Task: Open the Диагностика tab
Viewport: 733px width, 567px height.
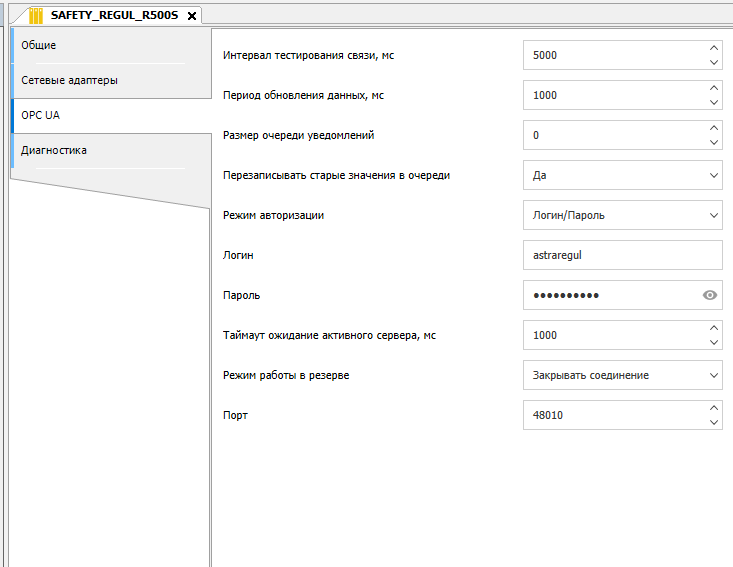Action: (x=54, y=150)
